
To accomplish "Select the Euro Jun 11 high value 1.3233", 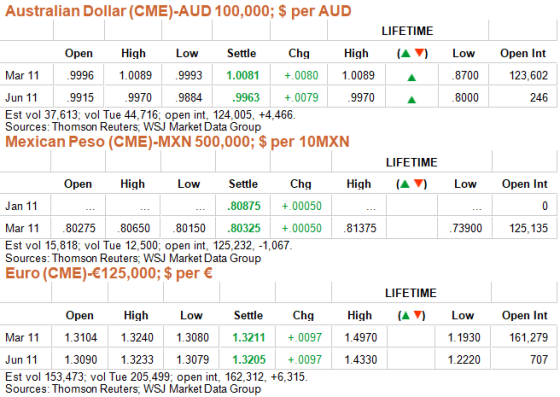I will click(137, 360).
